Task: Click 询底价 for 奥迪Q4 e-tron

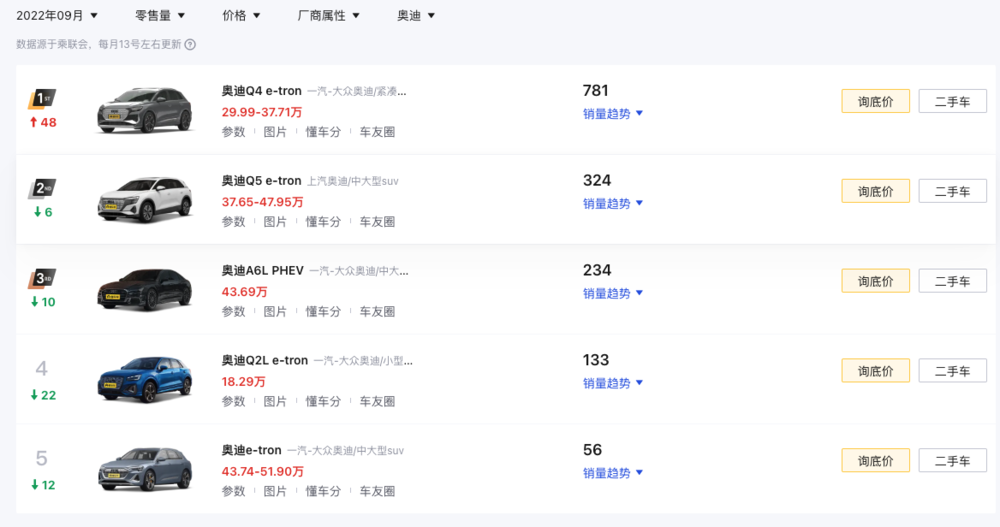Action: [x=876, y=101]
